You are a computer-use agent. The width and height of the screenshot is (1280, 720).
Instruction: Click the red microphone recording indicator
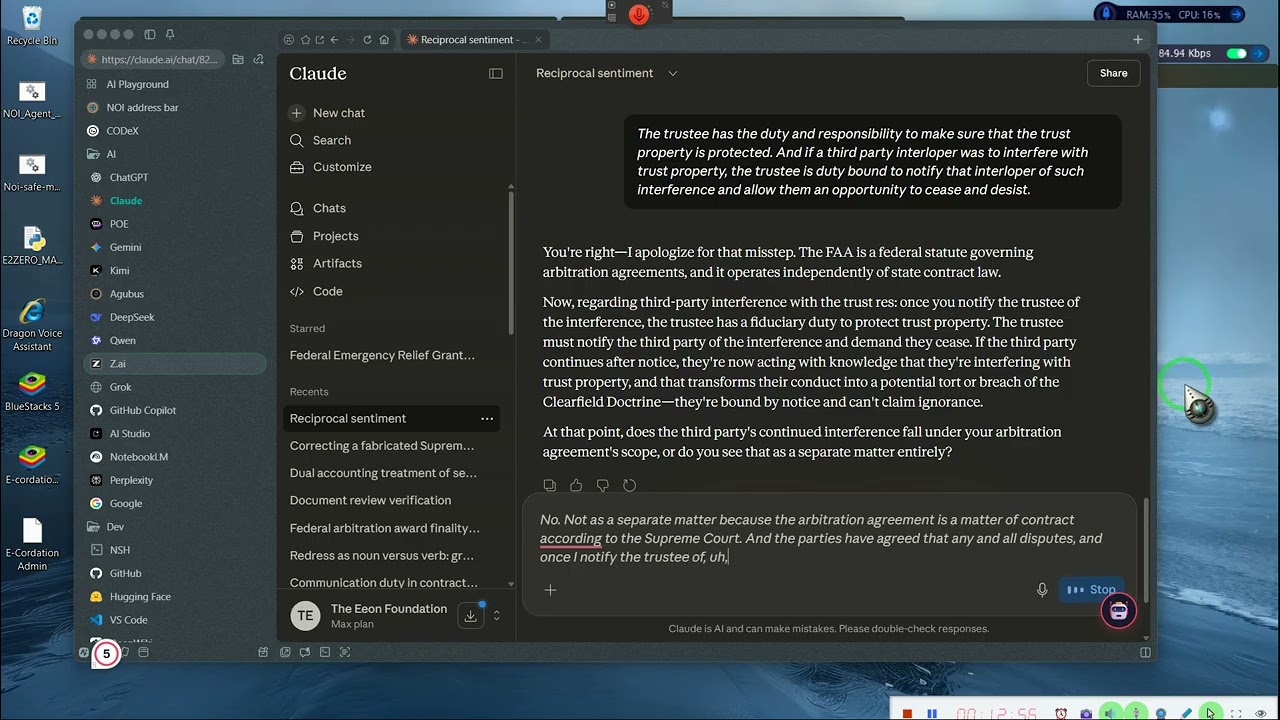[639, 14]
